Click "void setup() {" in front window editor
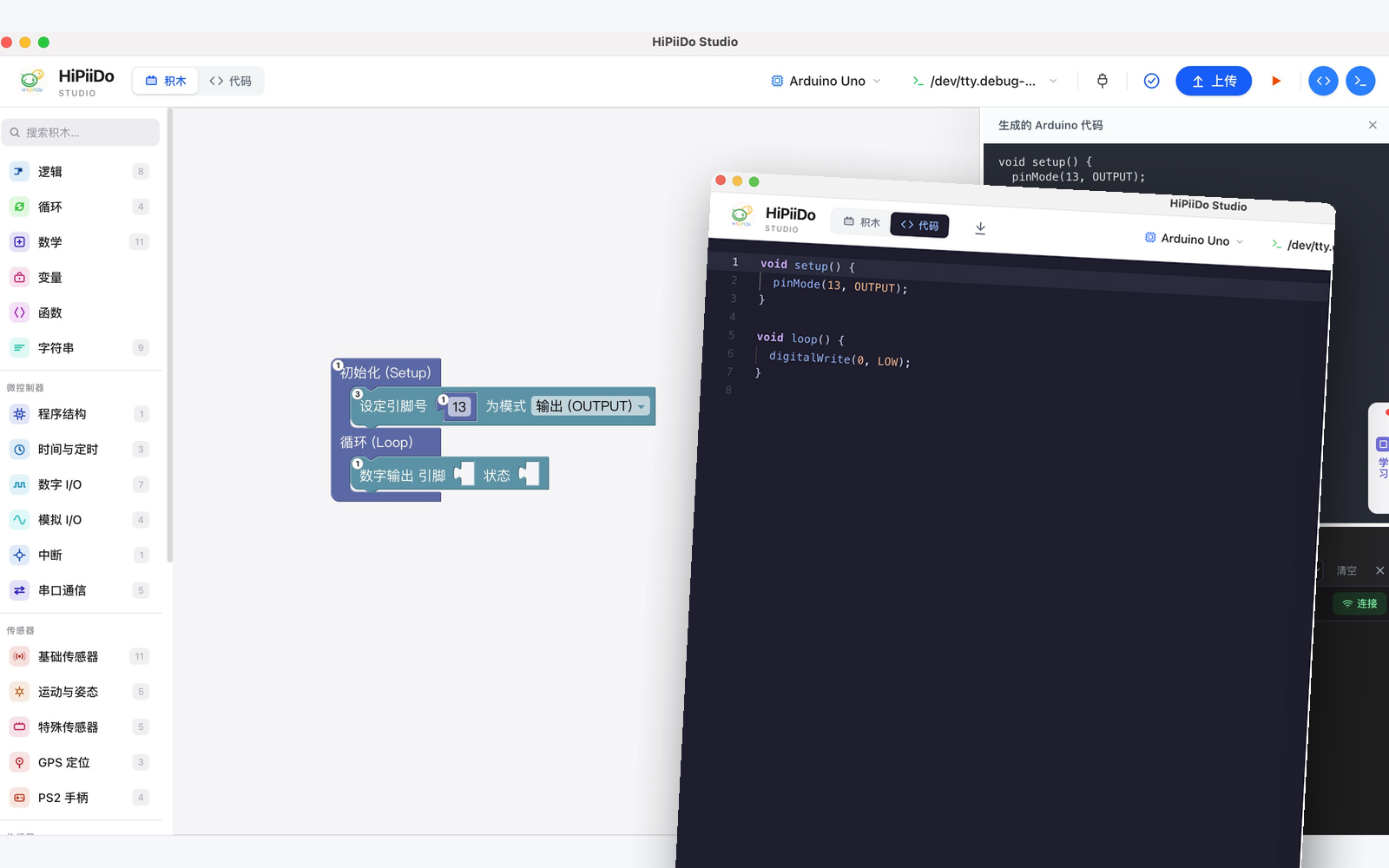 coord(807,266)
